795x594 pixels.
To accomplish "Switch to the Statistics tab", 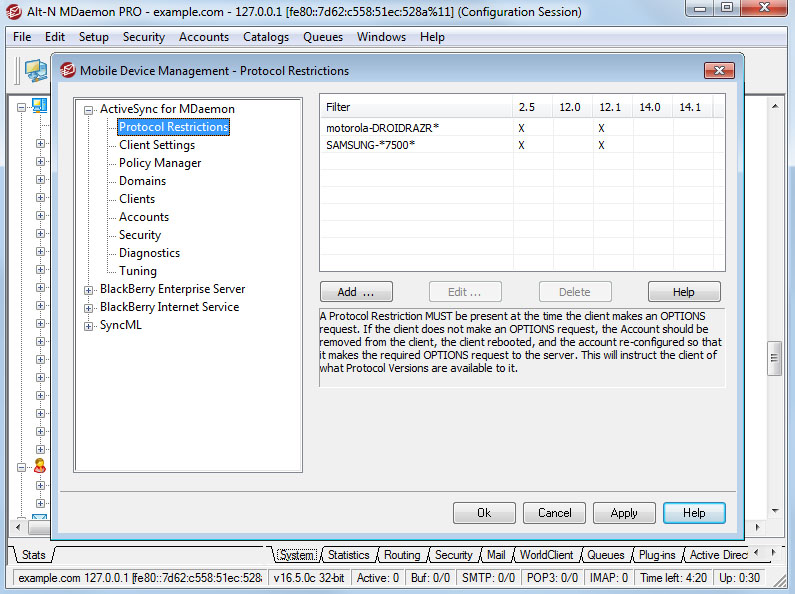I will 348,555.
